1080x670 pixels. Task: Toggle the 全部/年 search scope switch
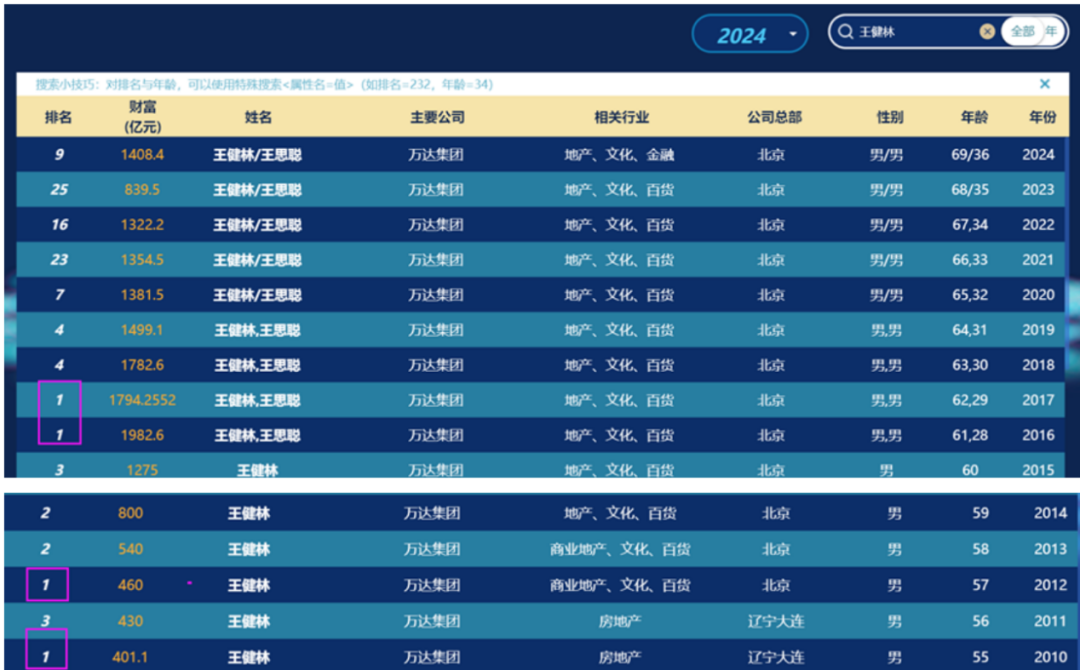(x=1033, y=32)
